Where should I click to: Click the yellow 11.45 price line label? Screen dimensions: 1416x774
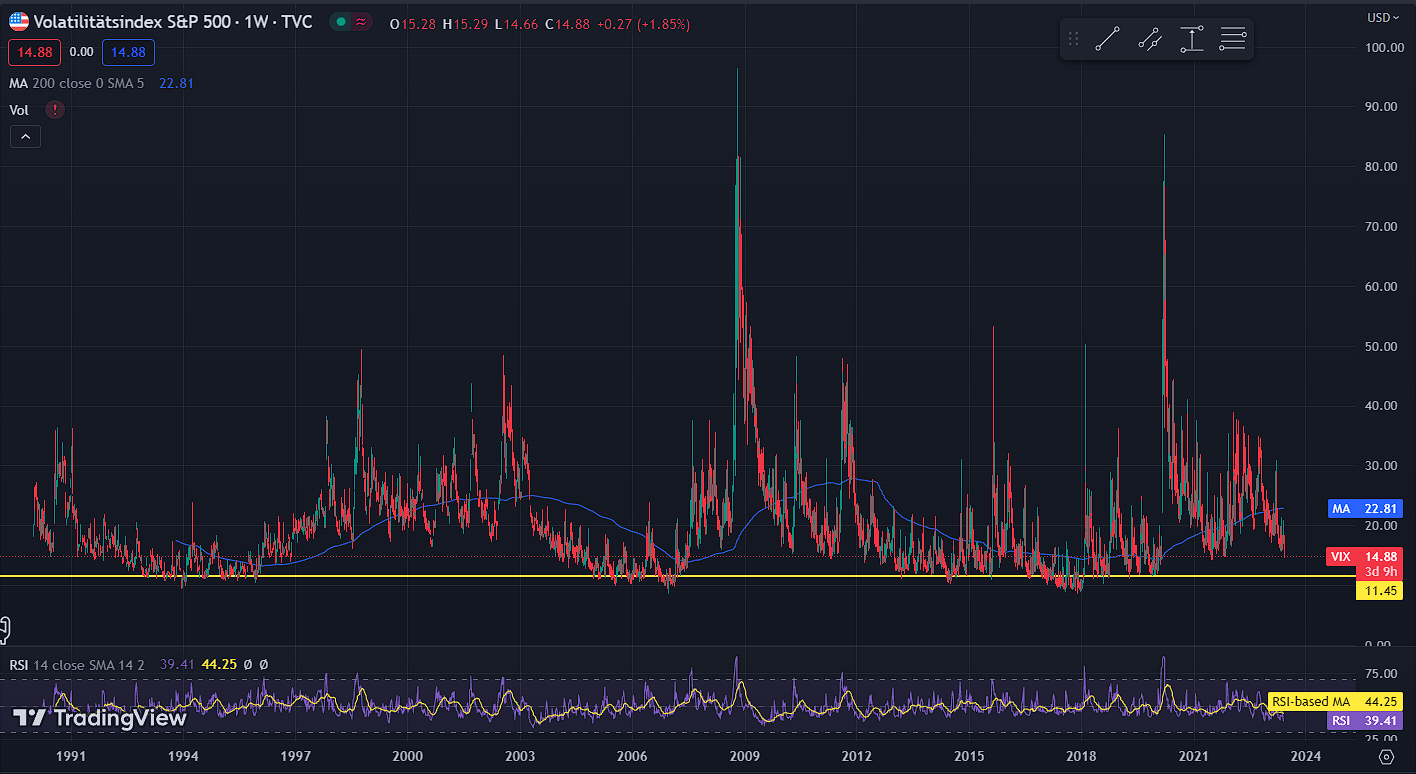pos(1377,591)
